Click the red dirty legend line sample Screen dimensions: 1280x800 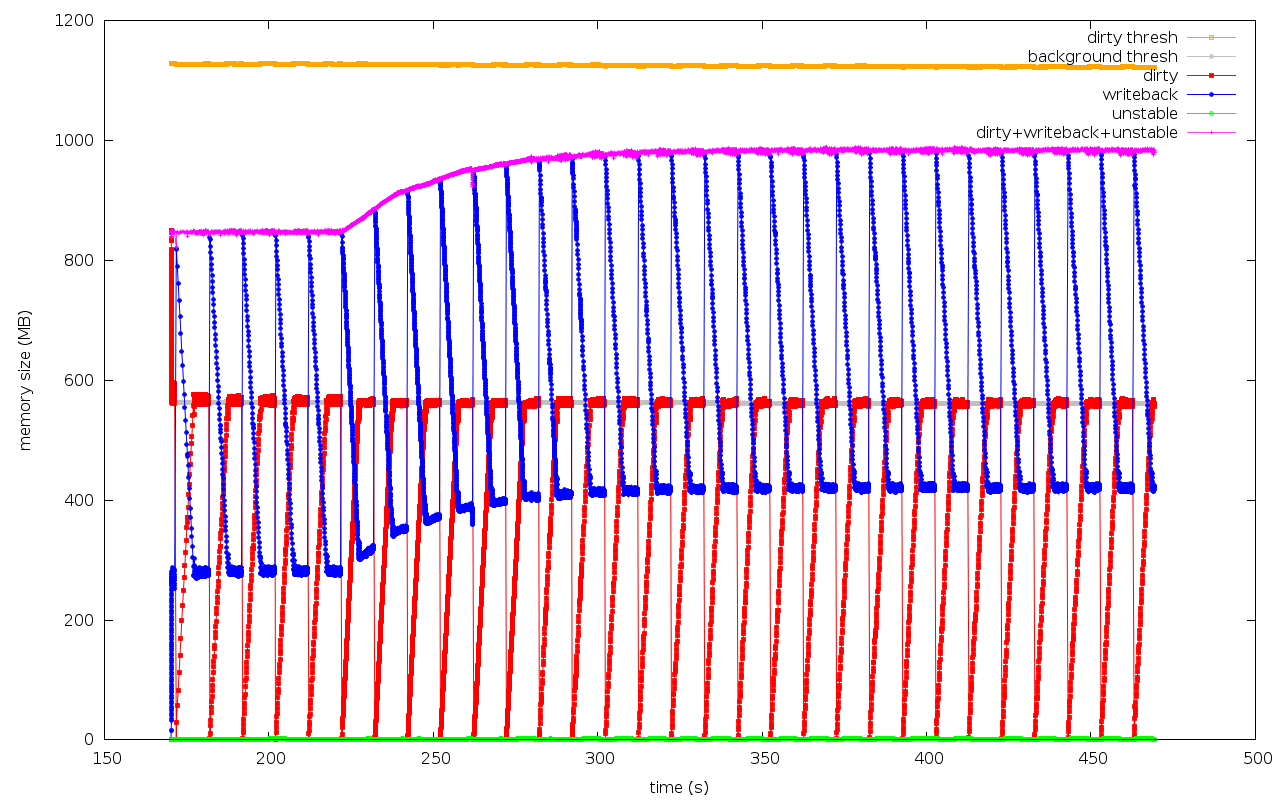(x=1211, y=76)
